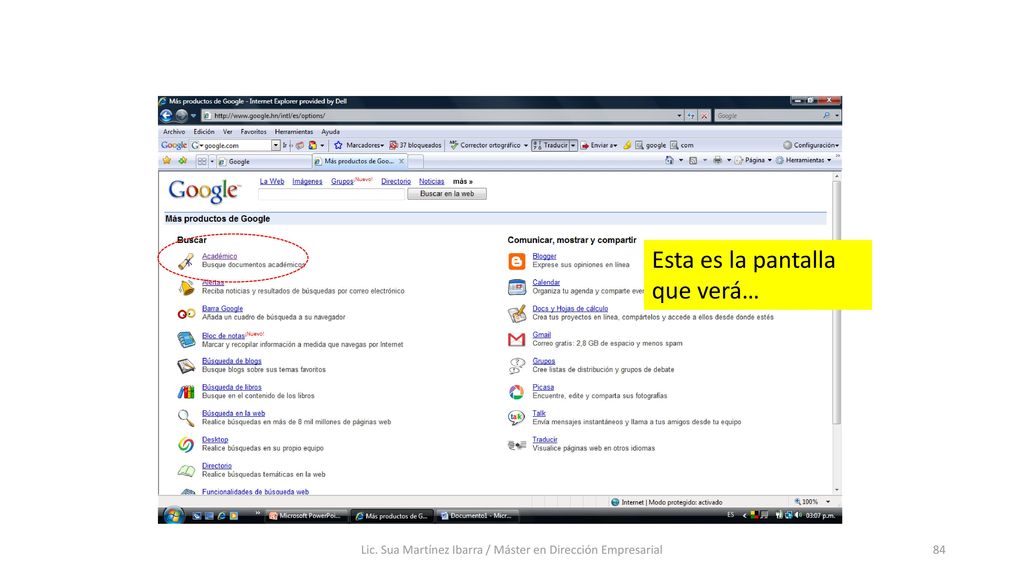Image resolution: width=1024 pixels, height=576 pixels.
Task: Open the Imágenes link in the top navigation
Action: pyautogui.click(x=307, y=182)
